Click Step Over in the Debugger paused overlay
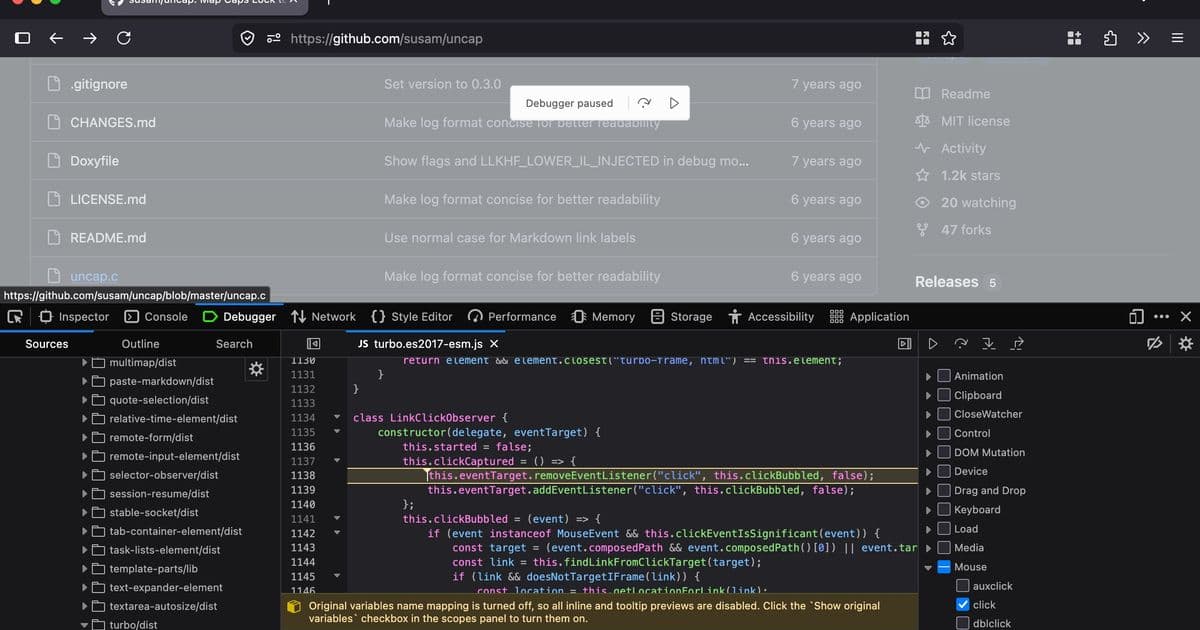 645,103
